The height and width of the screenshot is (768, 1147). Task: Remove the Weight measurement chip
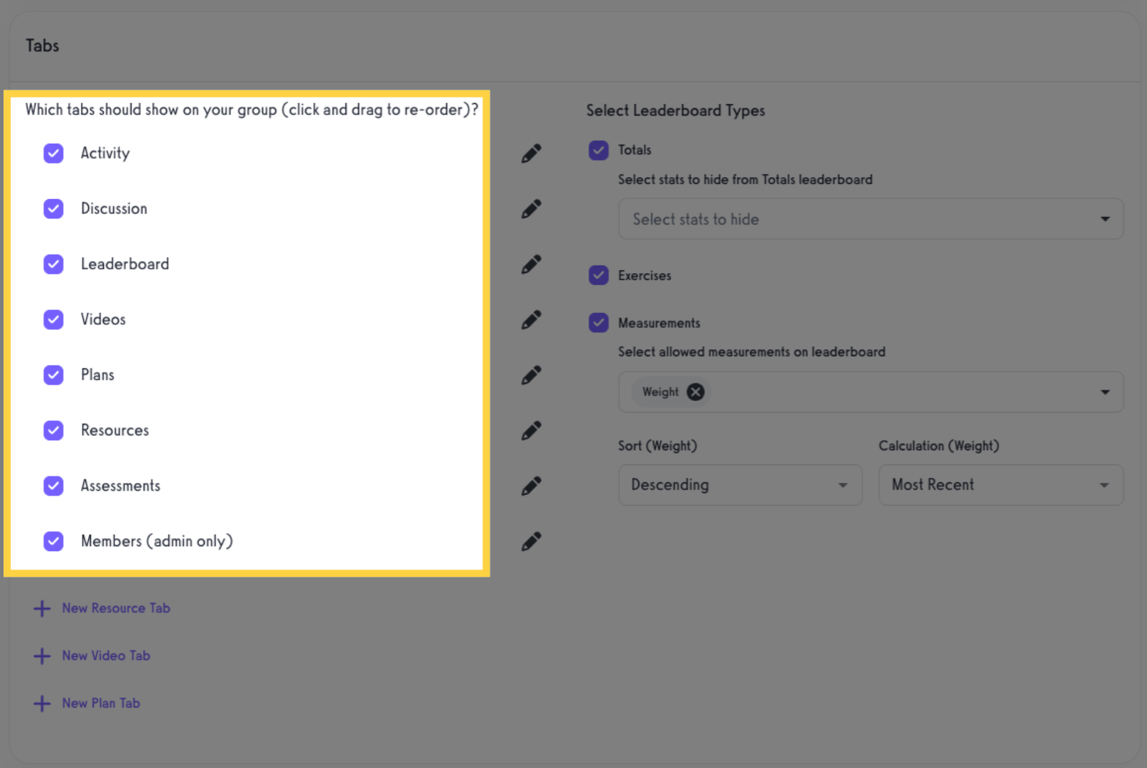(695, 392)
